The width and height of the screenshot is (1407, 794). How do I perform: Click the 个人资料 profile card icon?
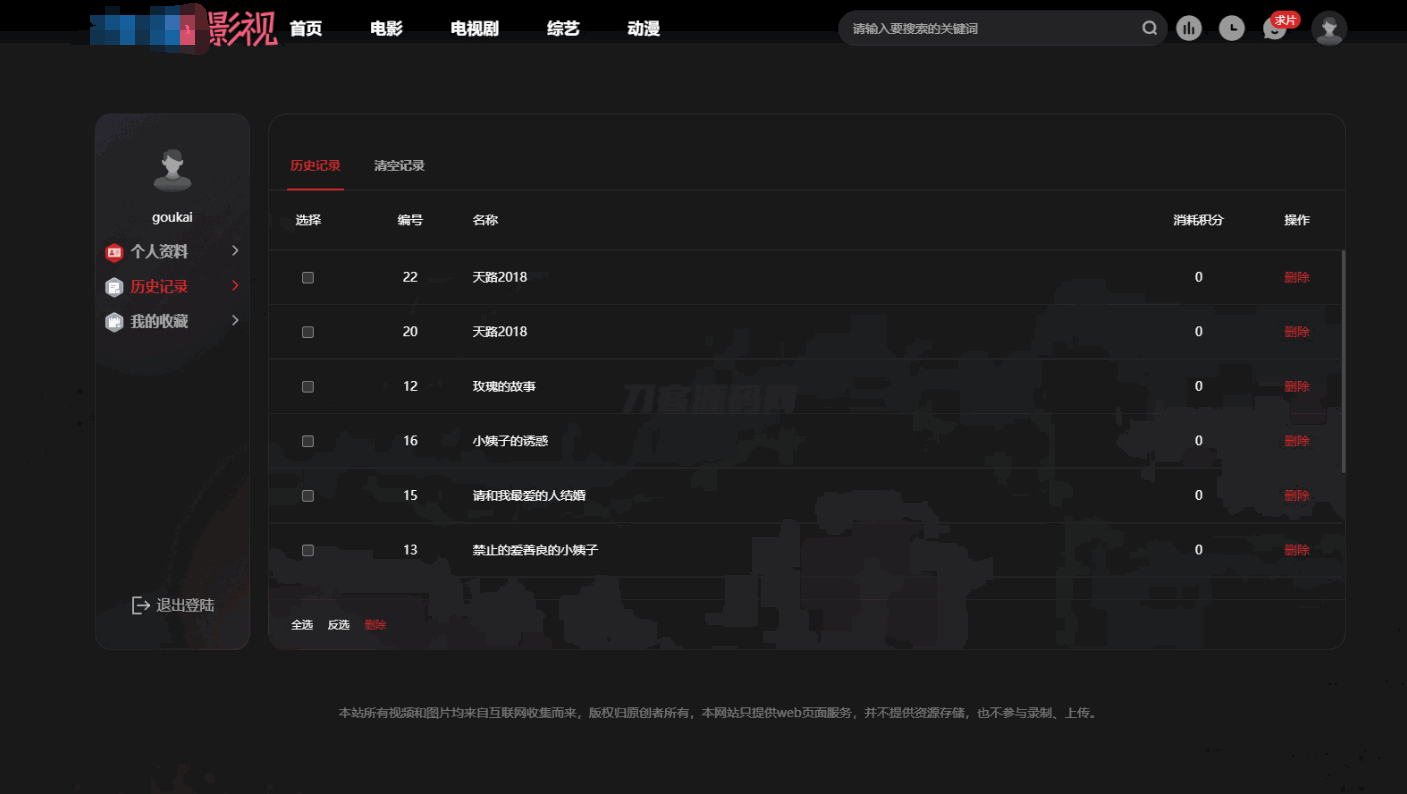point(114,252)
